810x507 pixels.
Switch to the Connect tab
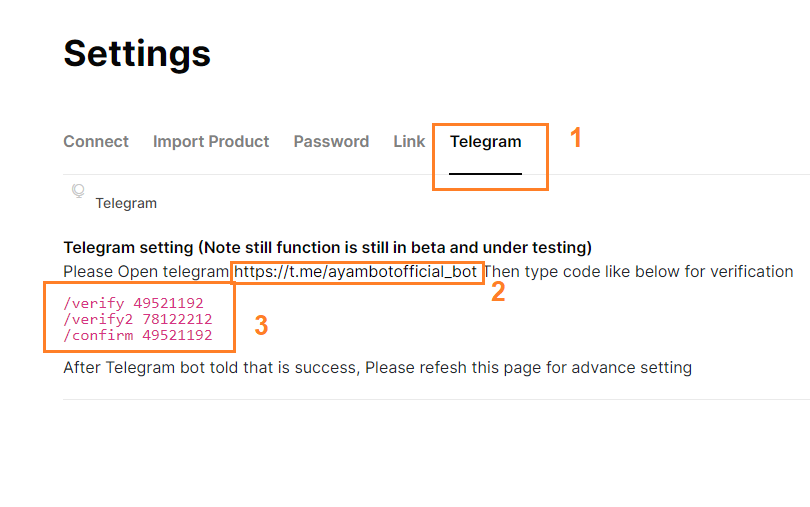(96, 142)
